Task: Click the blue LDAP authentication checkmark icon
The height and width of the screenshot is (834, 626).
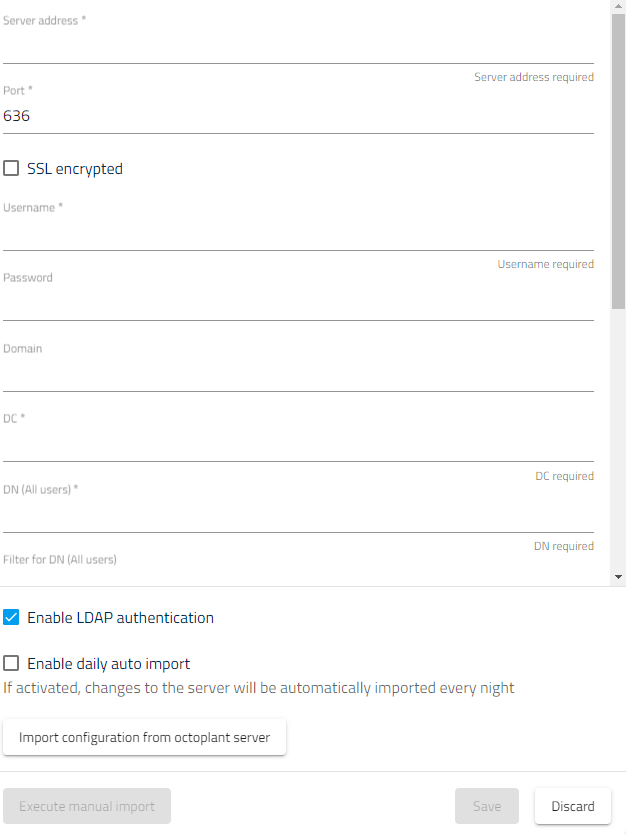Action: 11,617
